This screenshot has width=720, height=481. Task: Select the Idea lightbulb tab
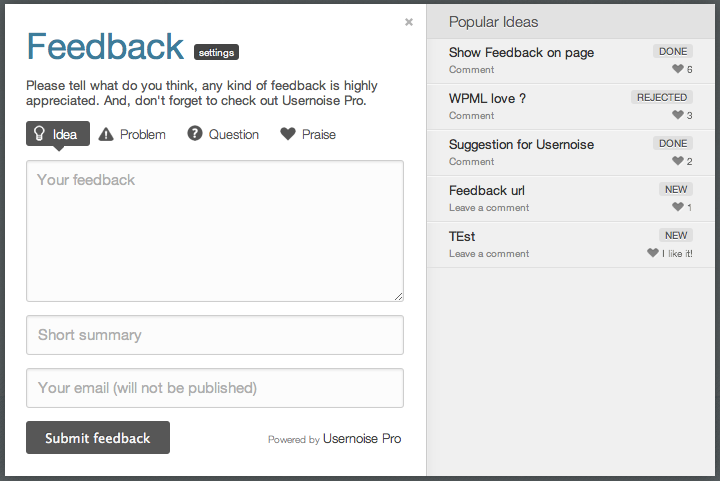pyautogui.click(x=58, y=134)
